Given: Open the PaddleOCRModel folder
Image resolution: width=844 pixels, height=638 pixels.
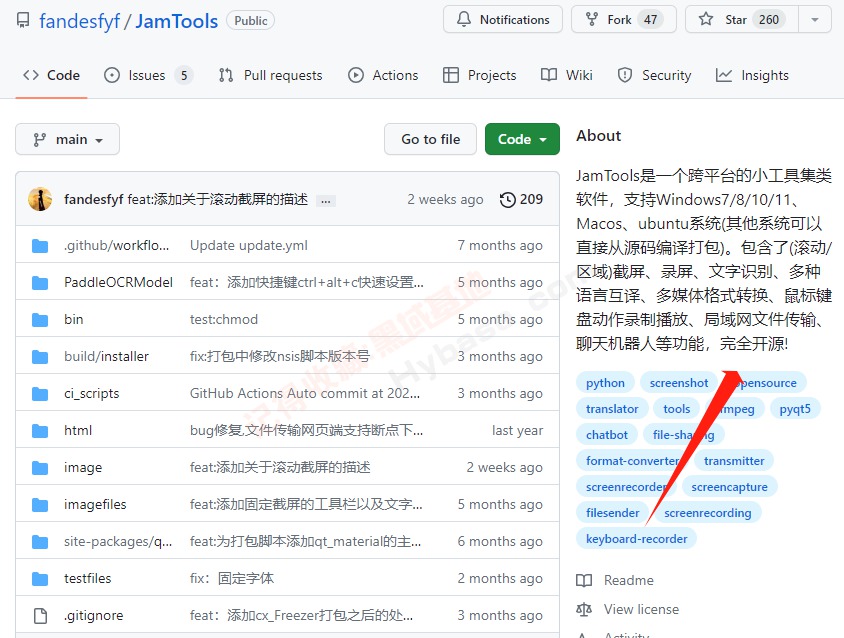Looking at the screenshot, I should pyautogui.click(x=118, y=283).
